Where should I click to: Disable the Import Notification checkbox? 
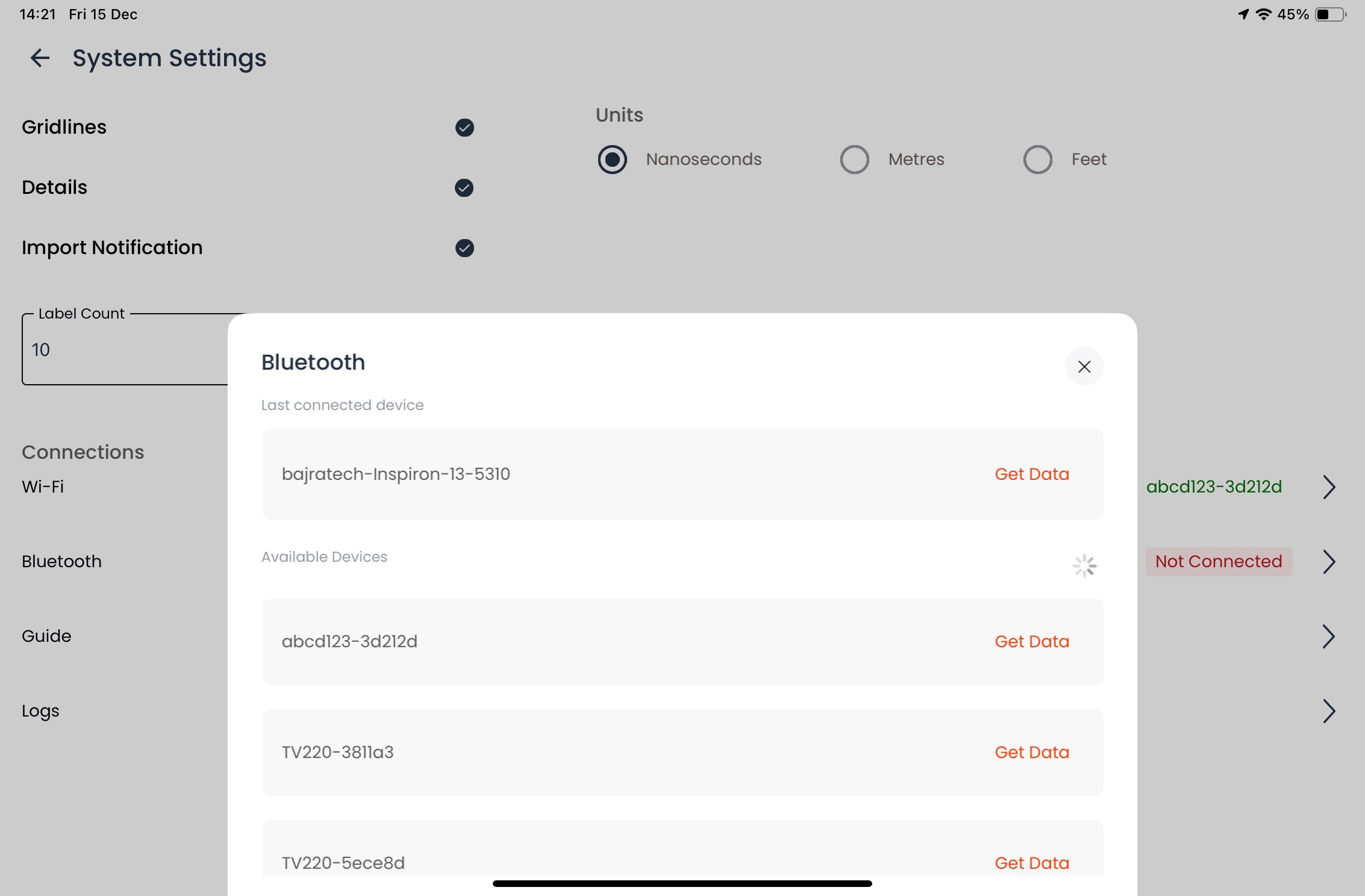[x=464, y=248]
